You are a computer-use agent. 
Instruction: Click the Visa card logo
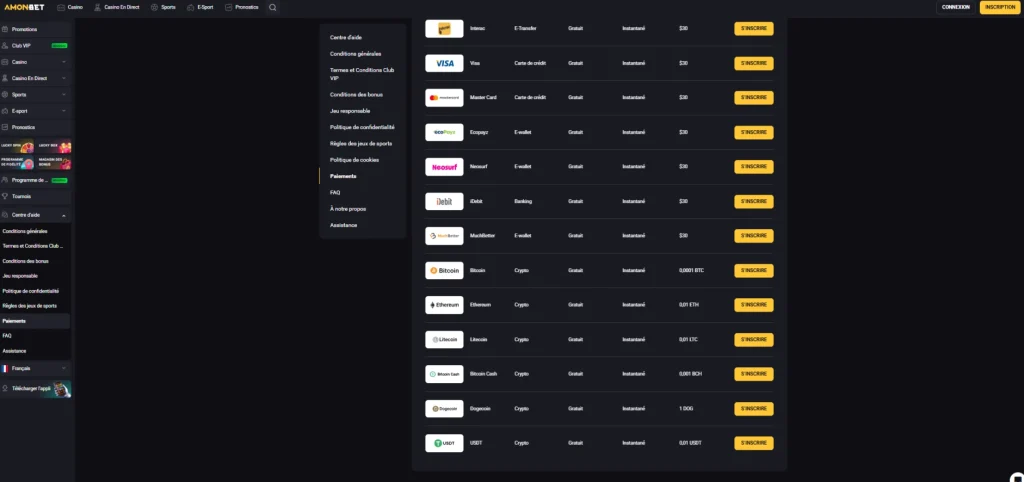click(444, 63)
